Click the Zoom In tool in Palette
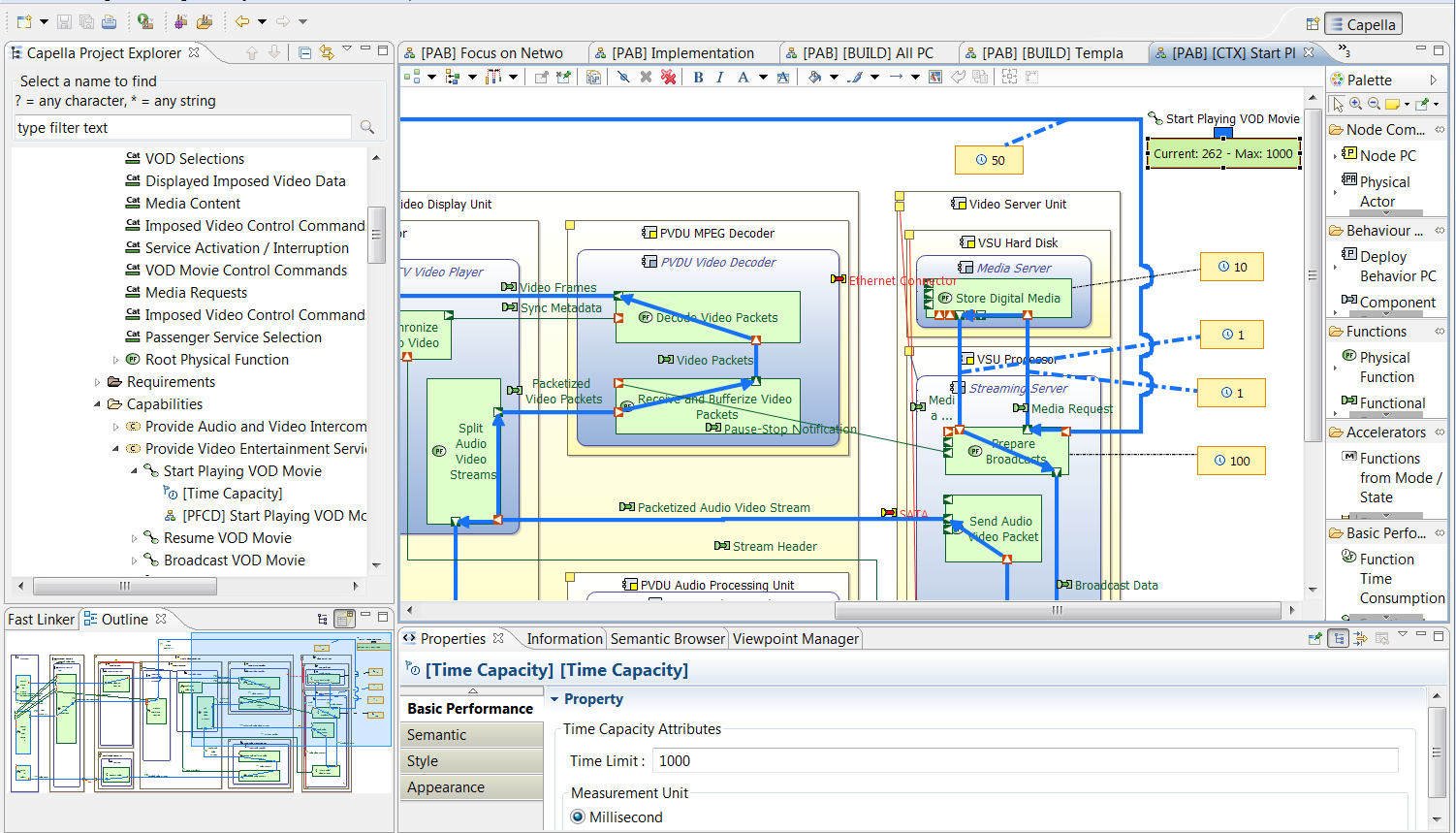Viewport: 1456px width, 833px height. [x=1356, y=105]
